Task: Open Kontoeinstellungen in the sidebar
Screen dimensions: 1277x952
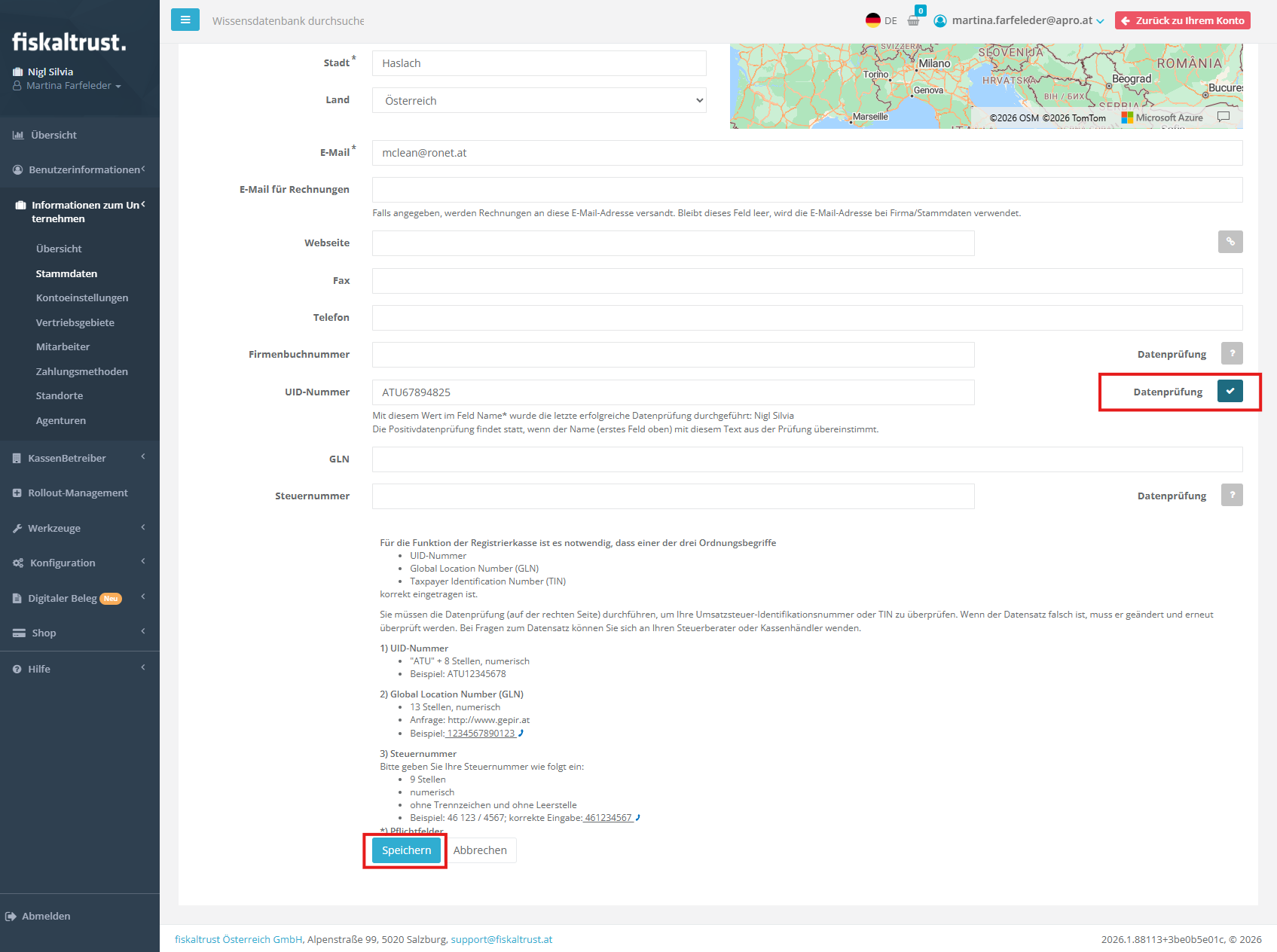Action: coord(82,297)
